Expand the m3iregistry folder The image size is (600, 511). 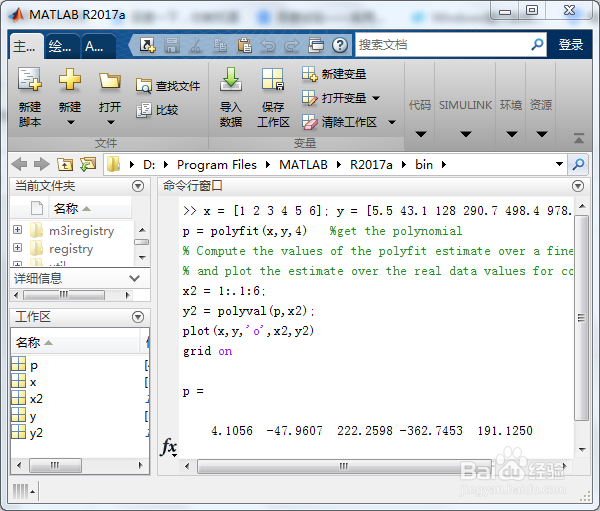tap(17, 230)
